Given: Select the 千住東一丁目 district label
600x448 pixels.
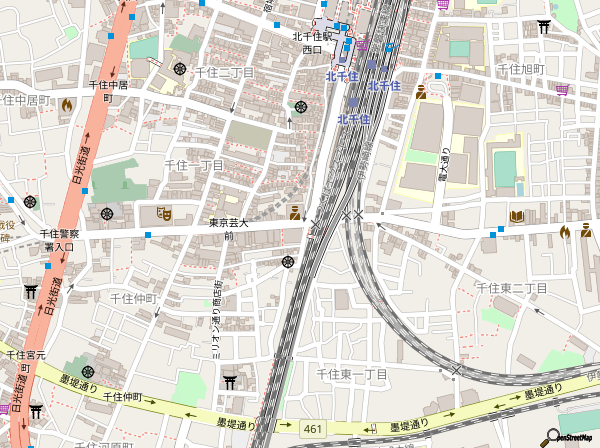Looking at the screenshot, I should 351,373.
